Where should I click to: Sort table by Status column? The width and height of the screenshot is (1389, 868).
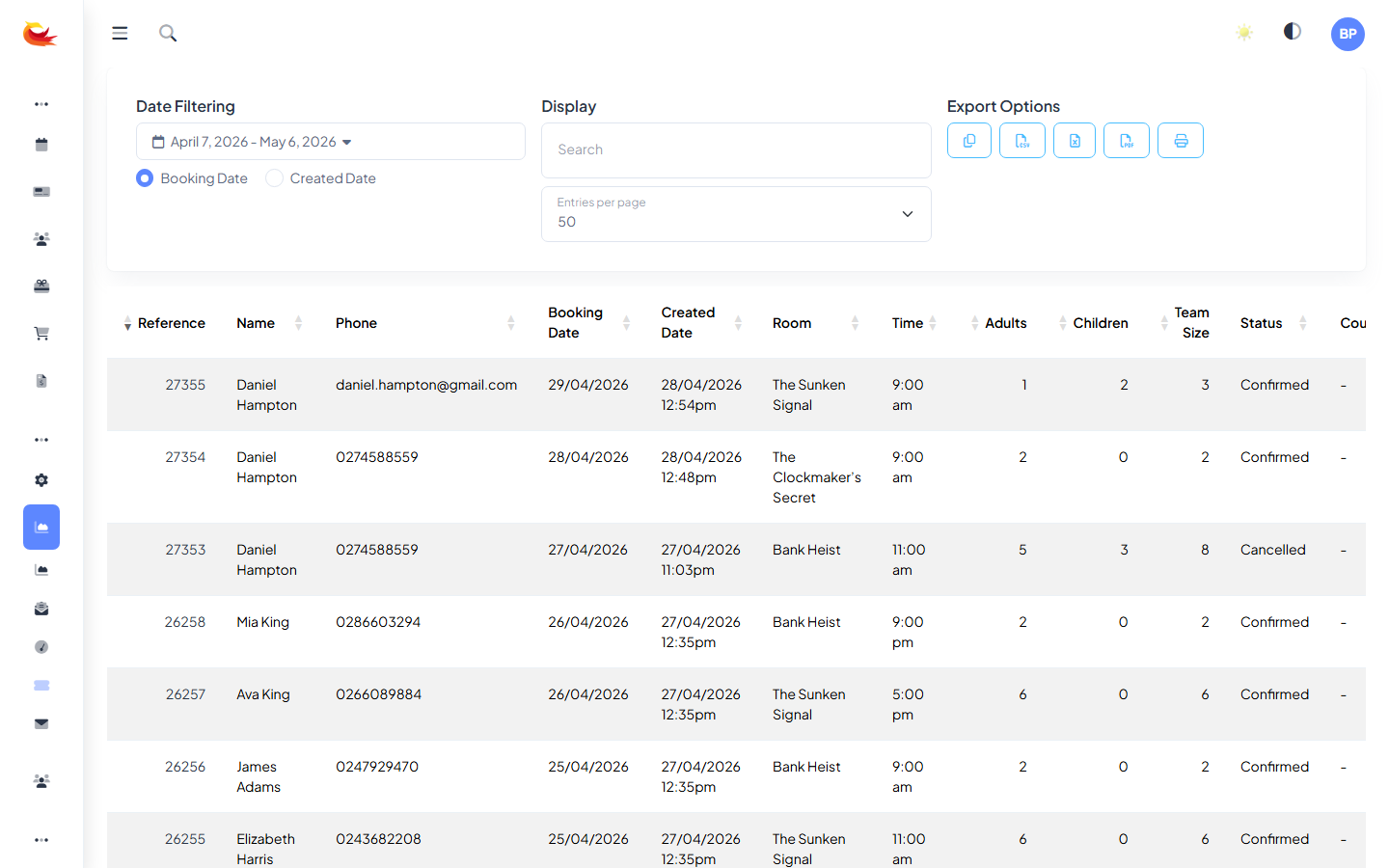coord(1273,324)
